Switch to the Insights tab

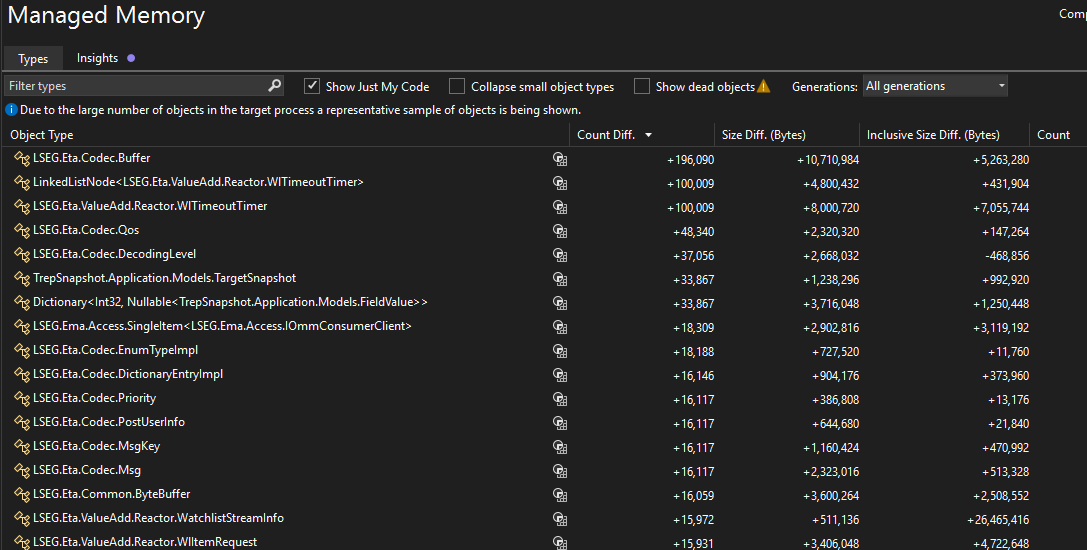coord(97,58)
